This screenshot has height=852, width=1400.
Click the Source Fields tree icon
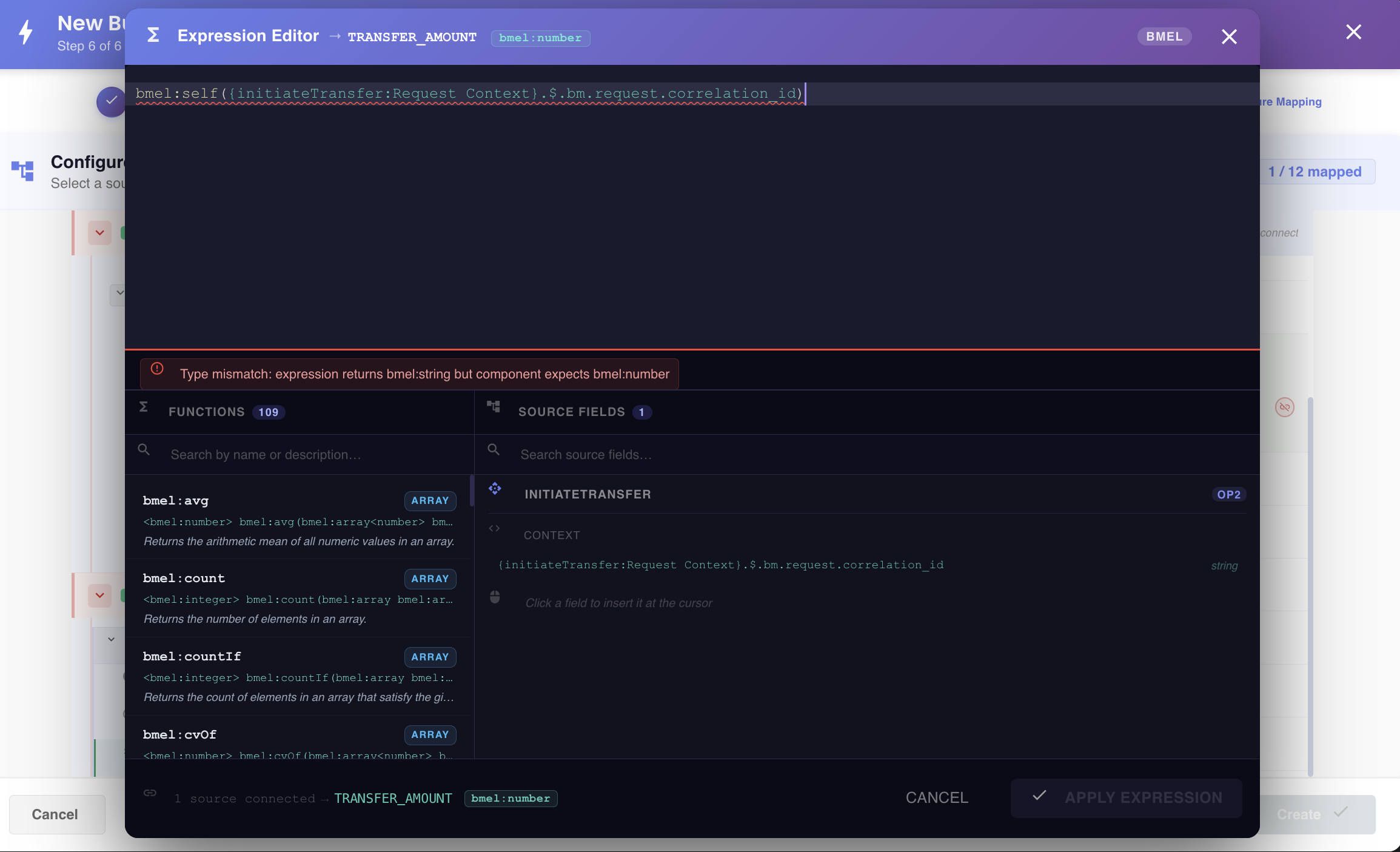point(494,406)
